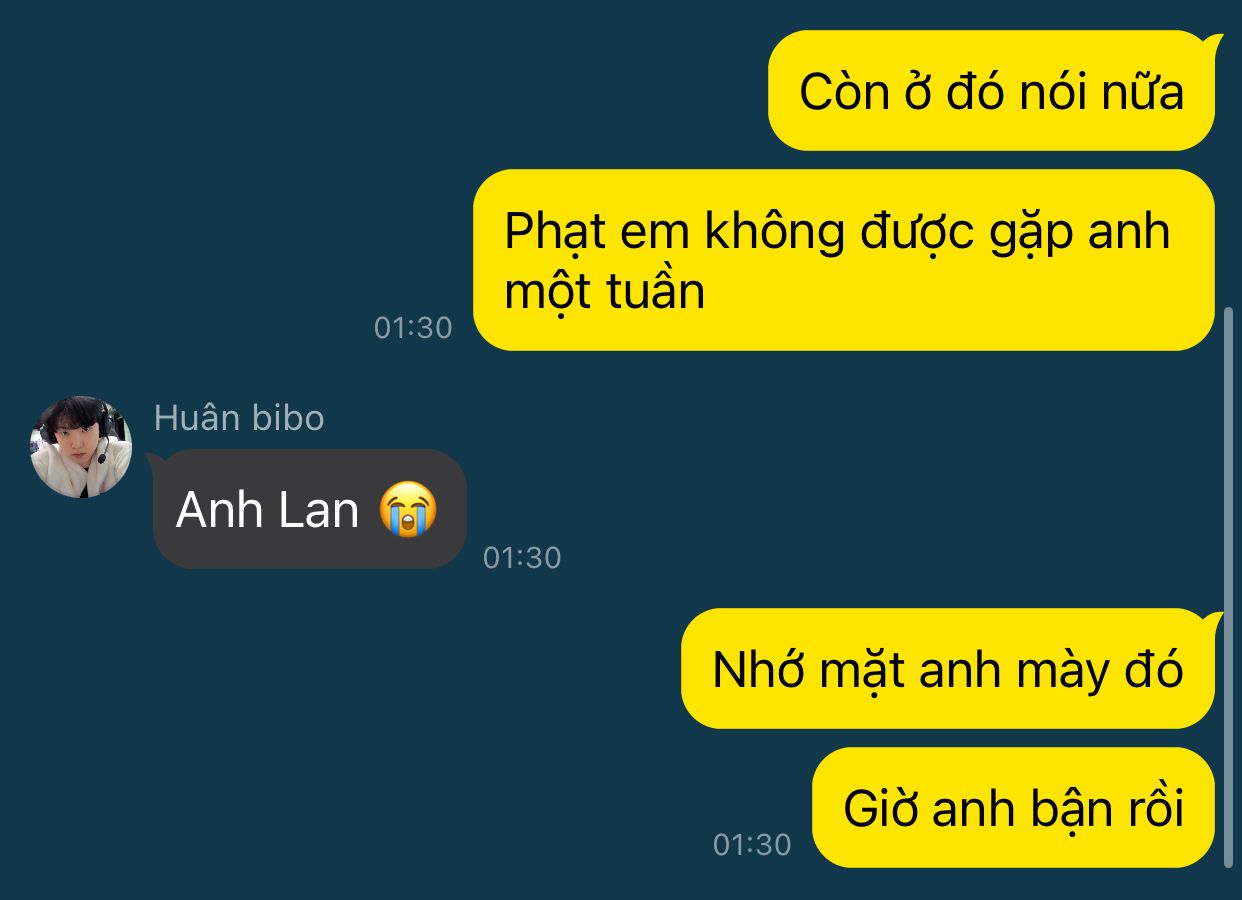Click the 'Anh Lan' text in gray bubble

coord(267,510)
